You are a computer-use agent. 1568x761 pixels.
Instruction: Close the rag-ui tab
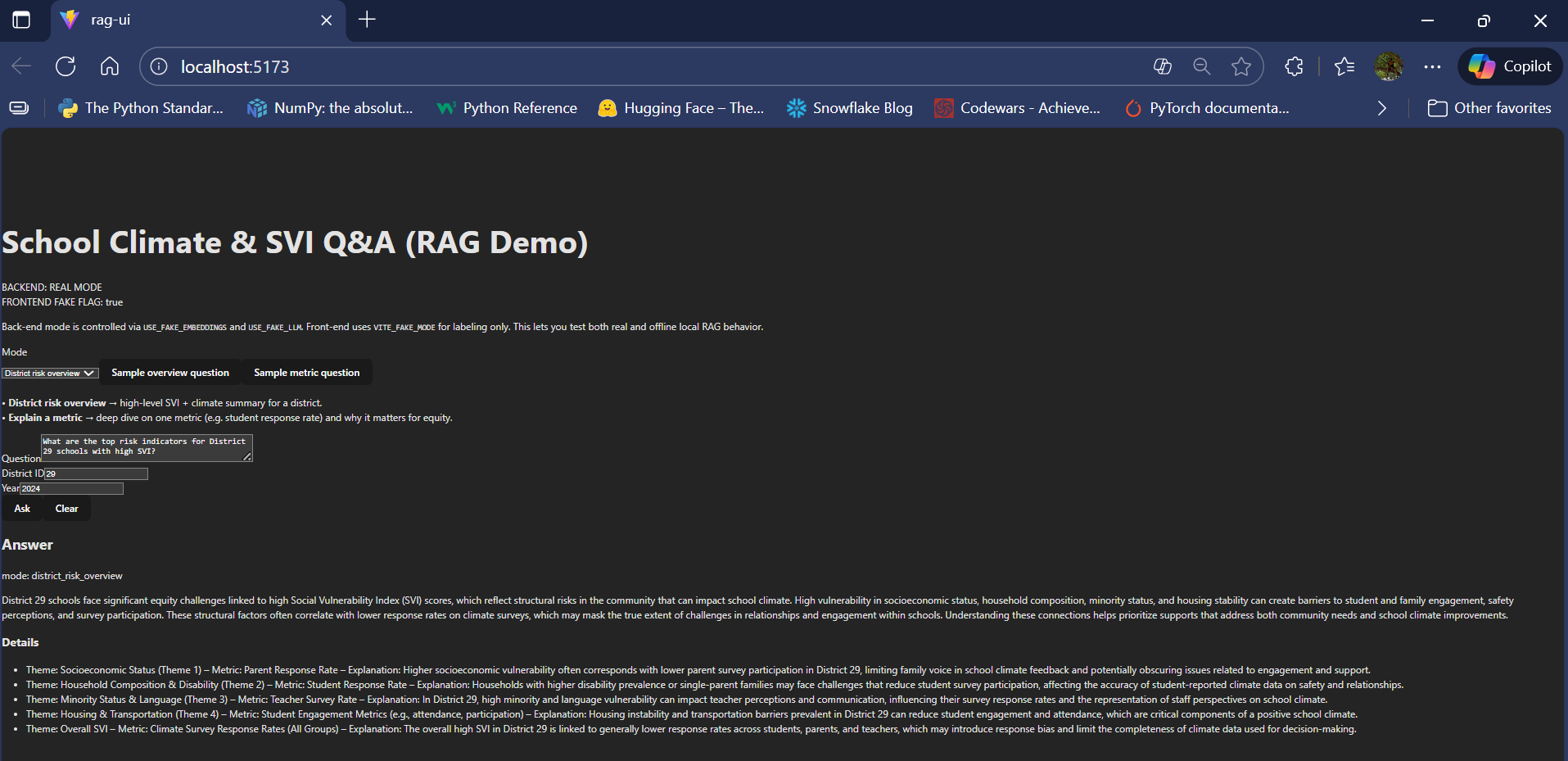click(x=327, y=20)
